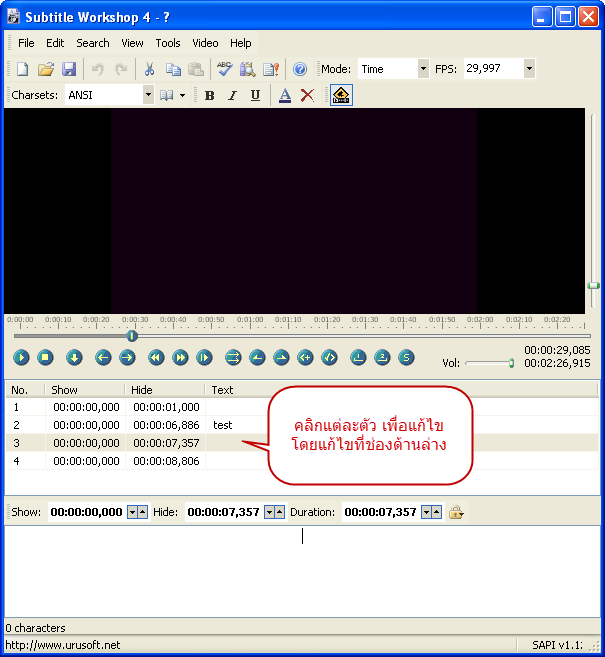Click the end subtitle button

[330, 358]
